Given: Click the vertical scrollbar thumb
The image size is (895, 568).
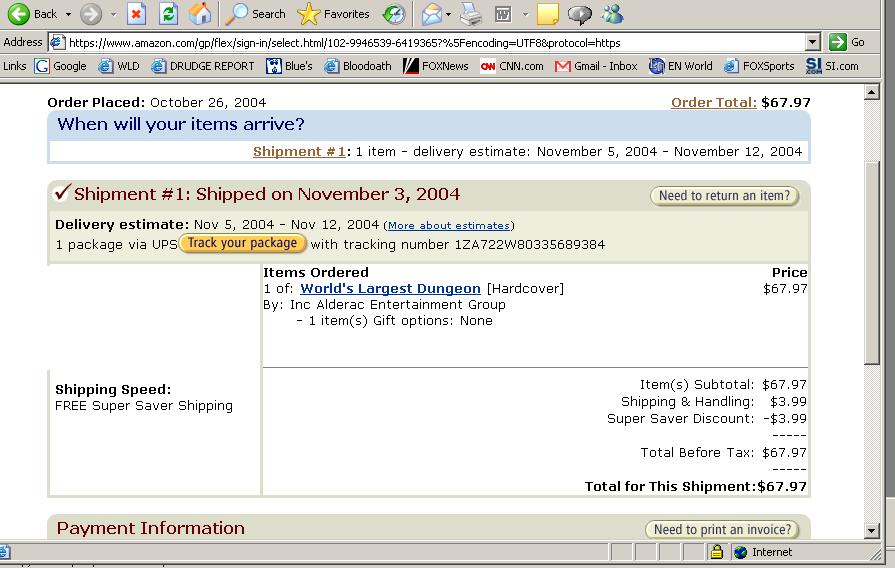Looking at the screenshot, I should (x=872, y=264).
